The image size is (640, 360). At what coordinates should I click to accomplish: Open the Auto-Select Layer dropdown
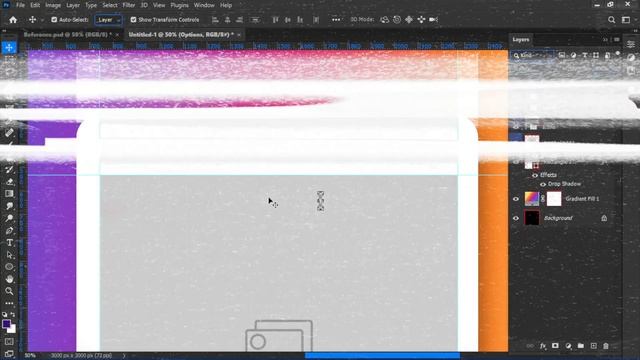click(x=108, y=20)
